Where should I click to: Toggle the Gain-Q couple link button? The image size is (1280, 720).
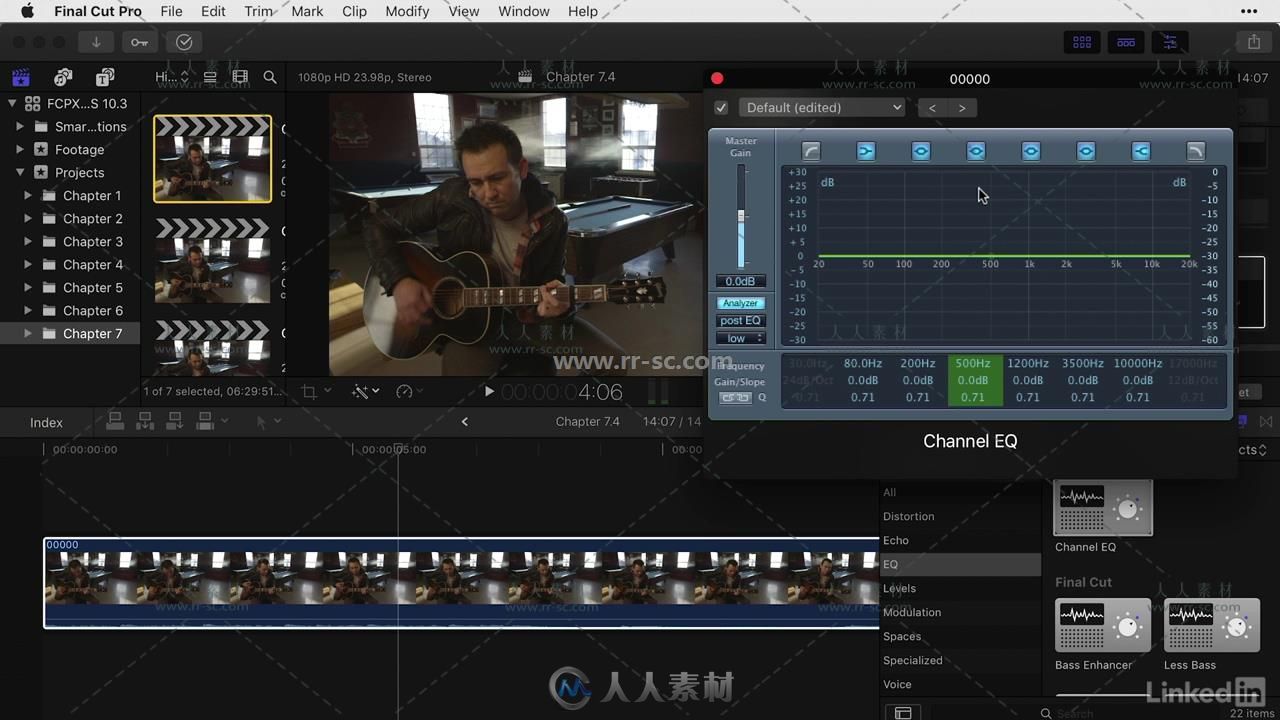tap(735, 398)
